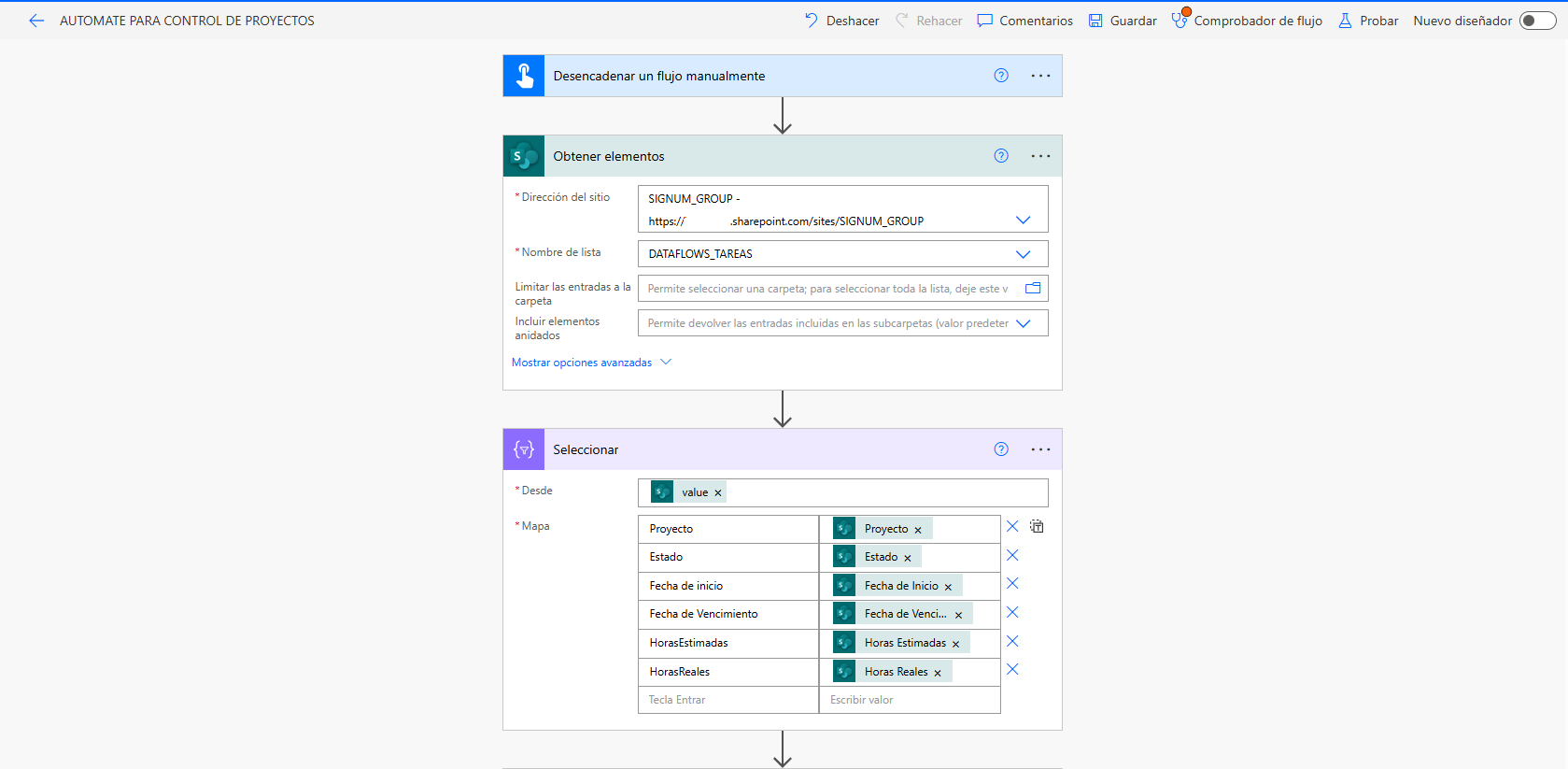The width and height of the screenshot is (1568, 769).
Task: Open help for Desencadenar un flujo manualmente
Action: (1001, 76)
